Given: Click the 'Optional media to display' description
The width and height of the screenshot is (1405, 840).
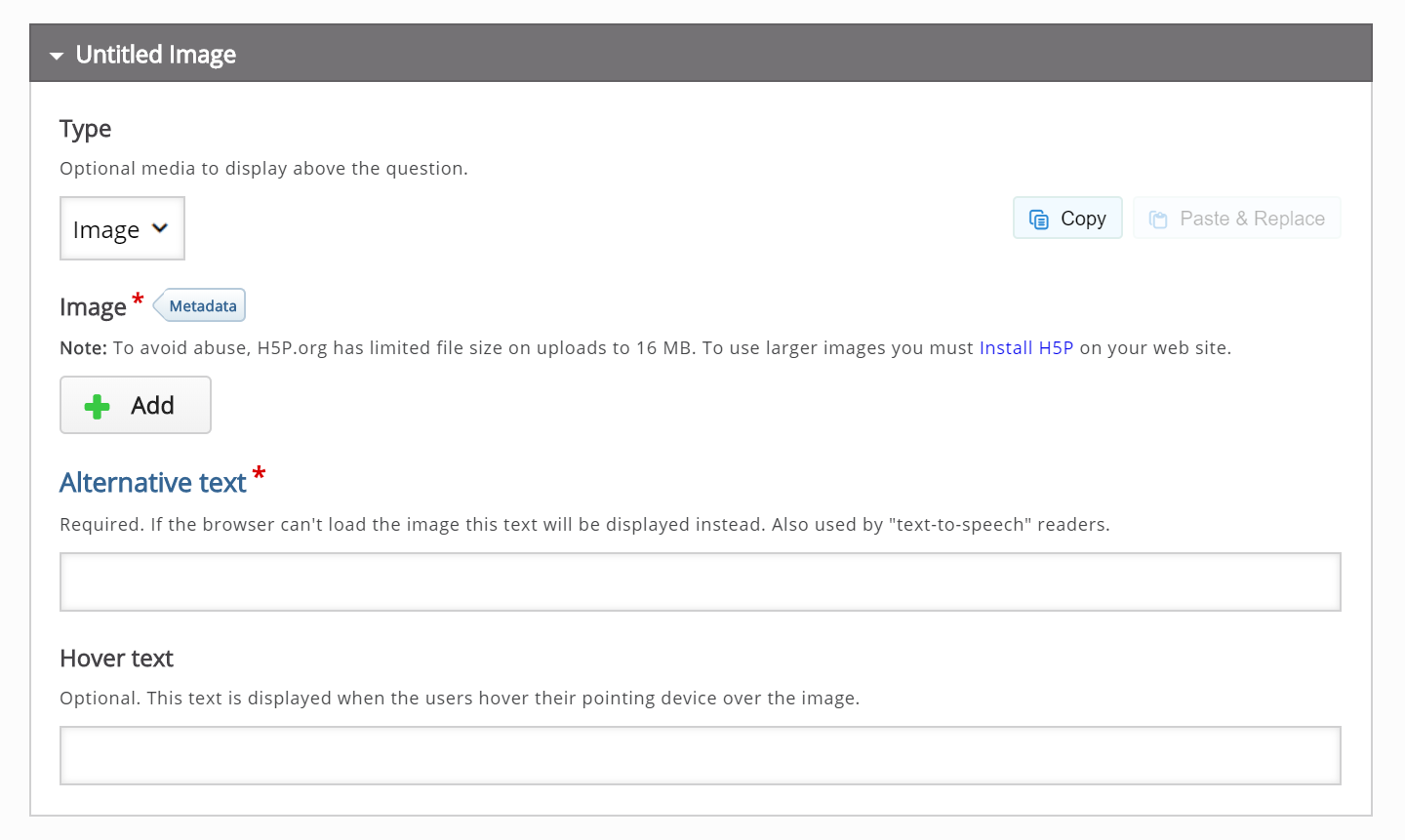Looking at the screenshot, I should (x=263, y=169).
